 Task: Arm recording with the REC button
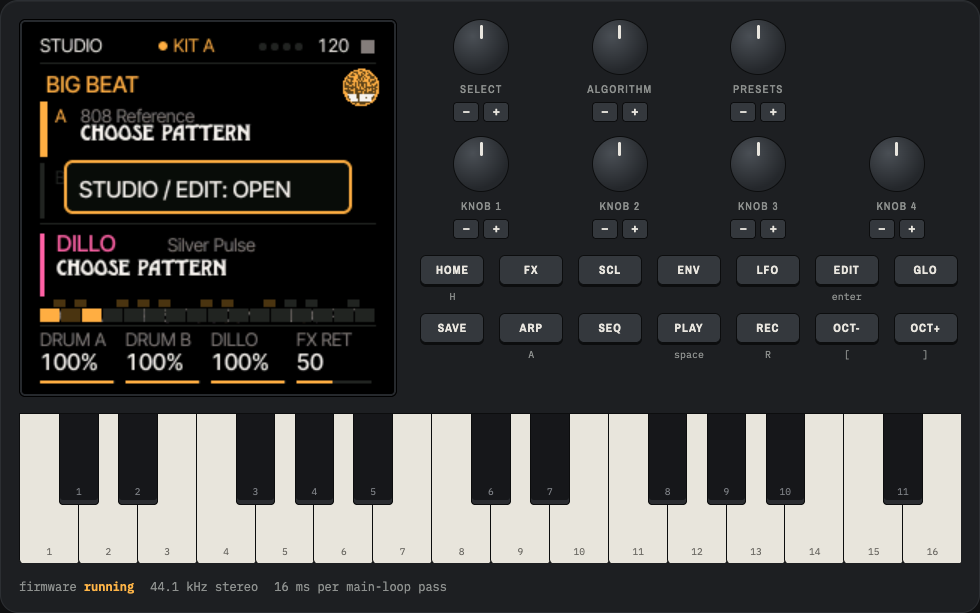pos(768,328)
